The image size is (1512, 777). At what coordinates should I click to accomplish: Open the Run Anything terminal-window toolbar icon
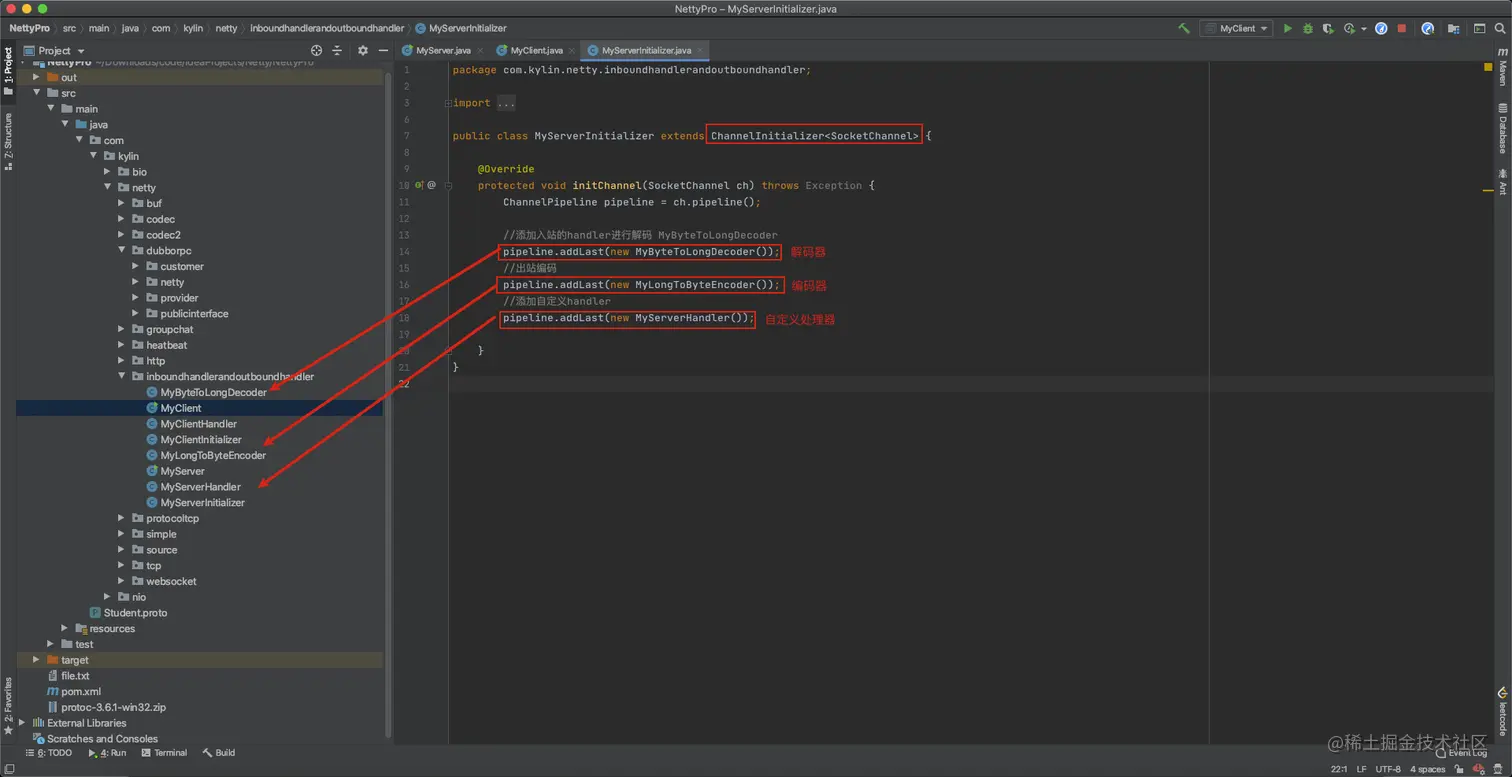(x=1479, y=29)
